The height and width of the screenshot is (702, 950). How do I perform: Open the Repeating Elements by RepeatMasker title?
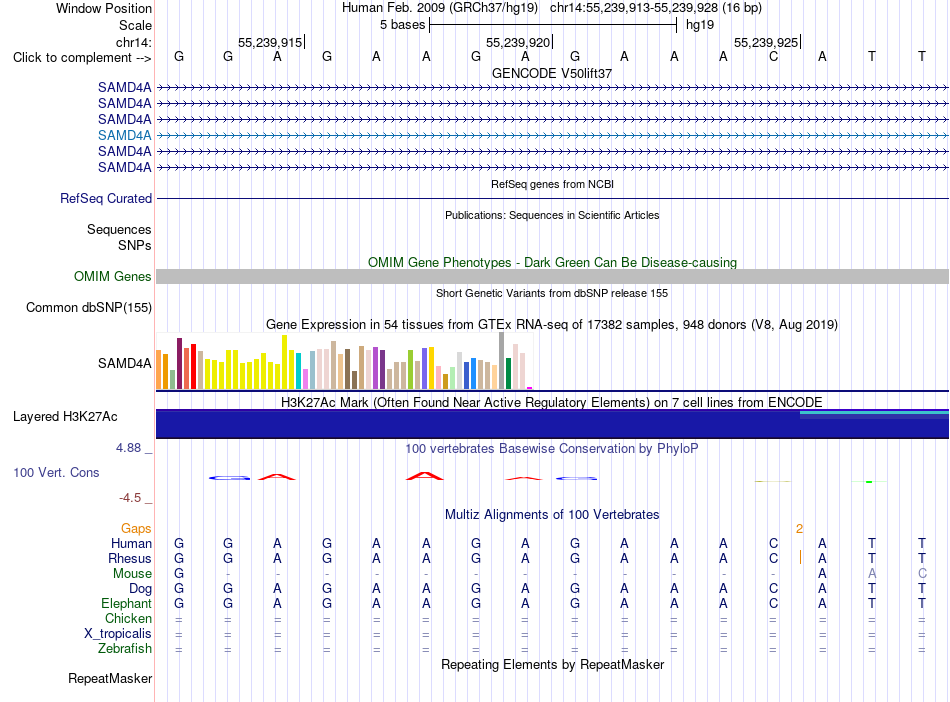pyautogui.click(x=552, y=665)
